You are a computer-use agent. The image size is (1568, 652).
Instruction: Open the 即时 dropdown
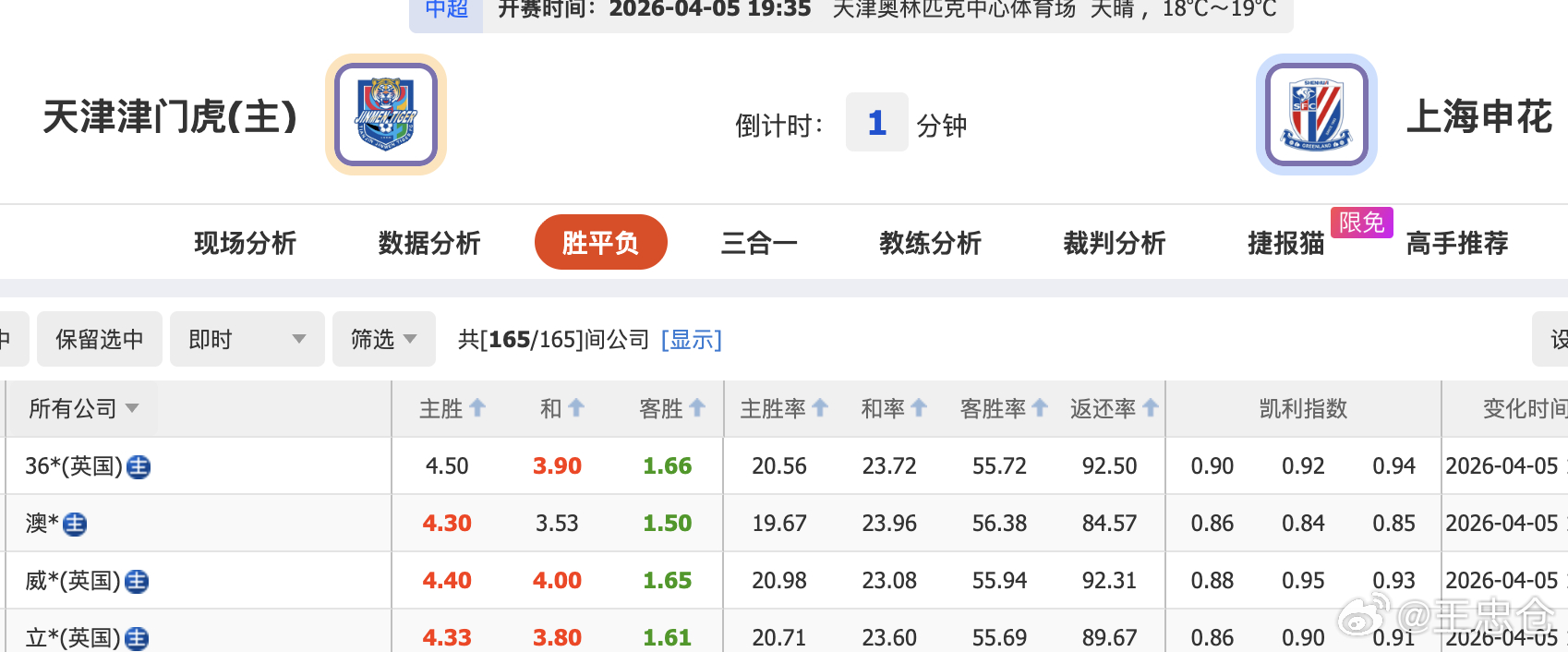coord(247,339)
